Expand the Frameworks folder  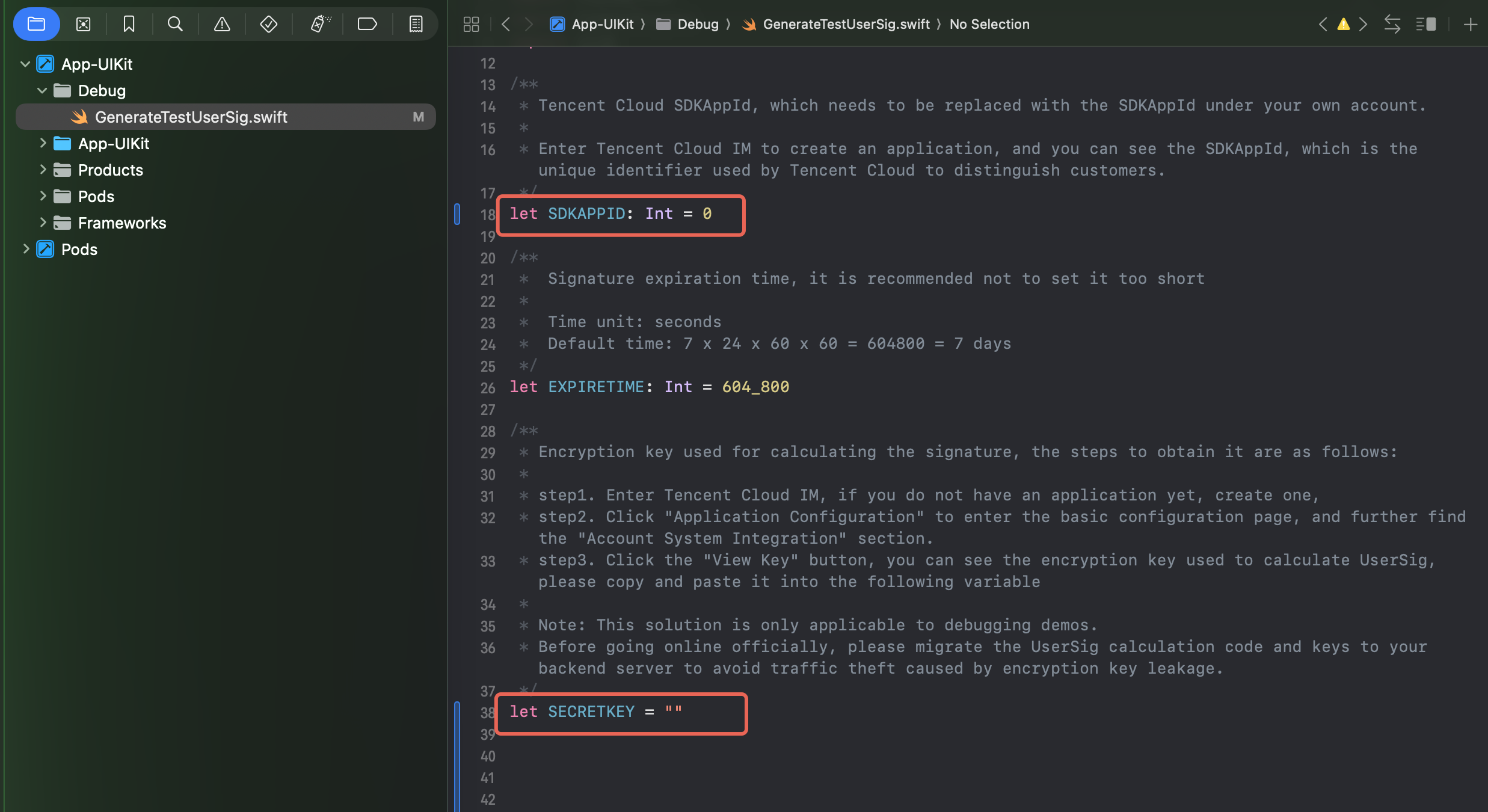click(x=42, y=223)
